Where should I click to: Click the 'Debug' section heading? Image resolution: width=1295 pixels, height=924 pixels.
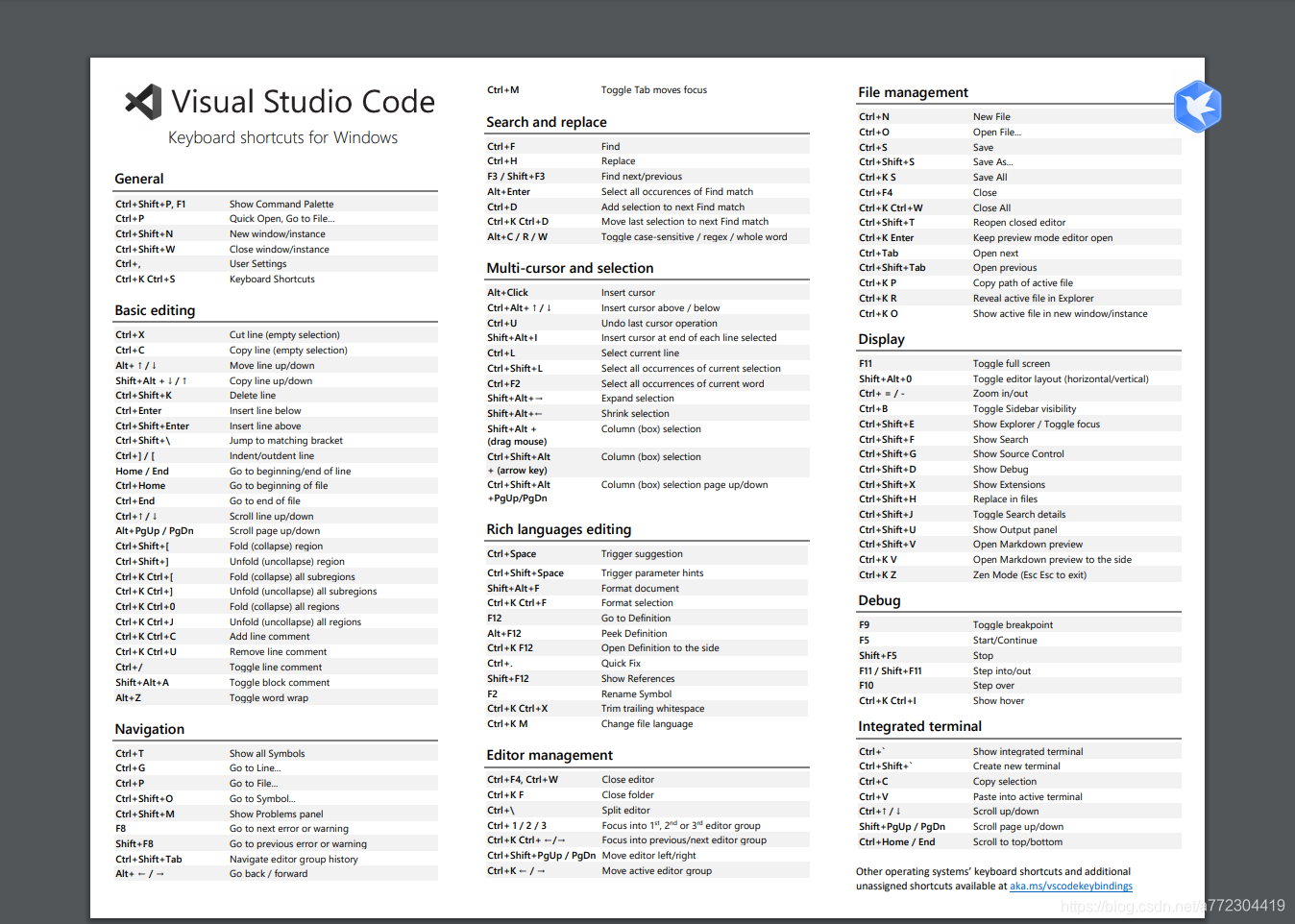(879, 600)
